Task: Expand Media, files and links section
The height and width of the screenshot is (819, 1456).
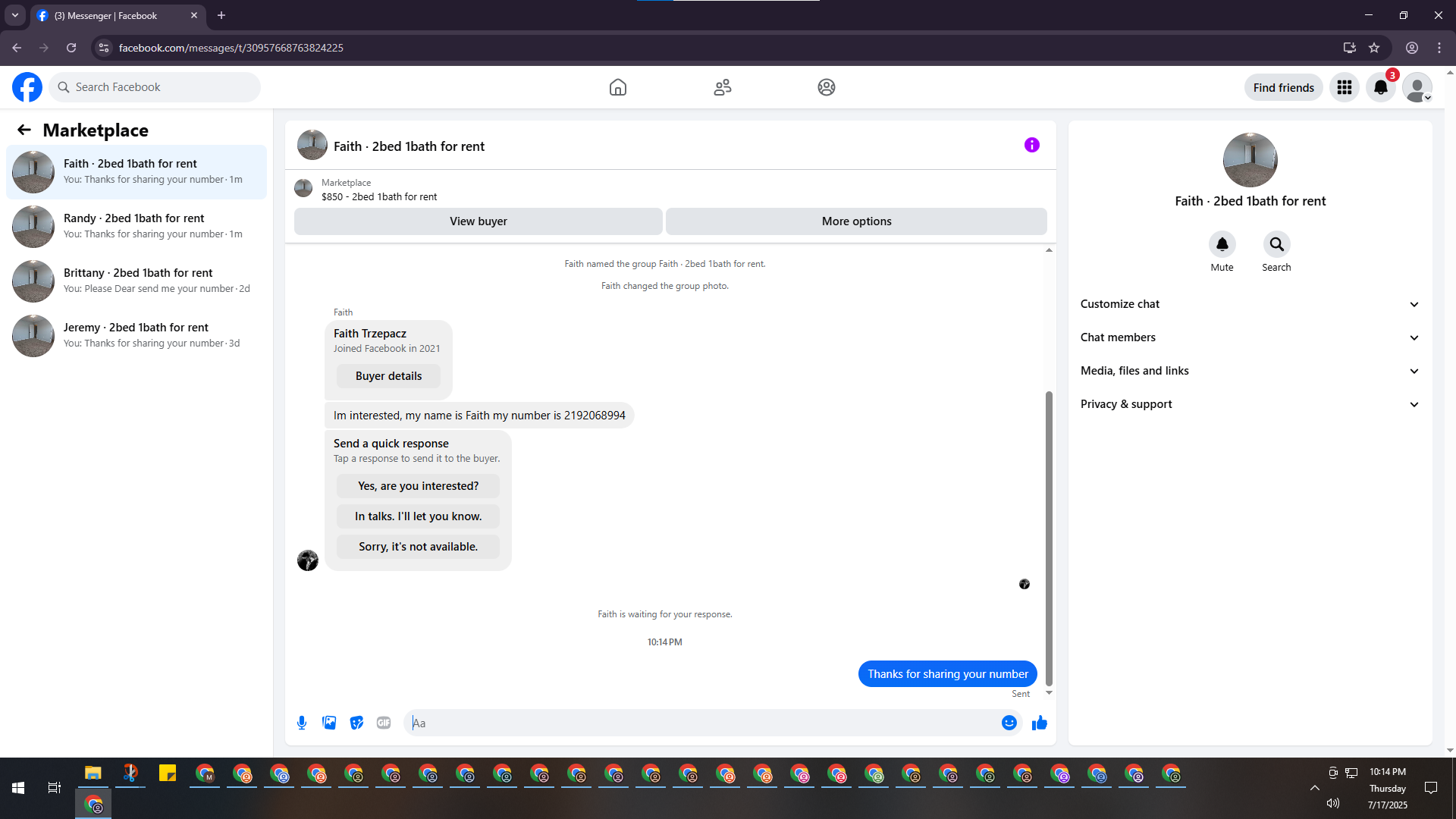Action: (1250, 371)
